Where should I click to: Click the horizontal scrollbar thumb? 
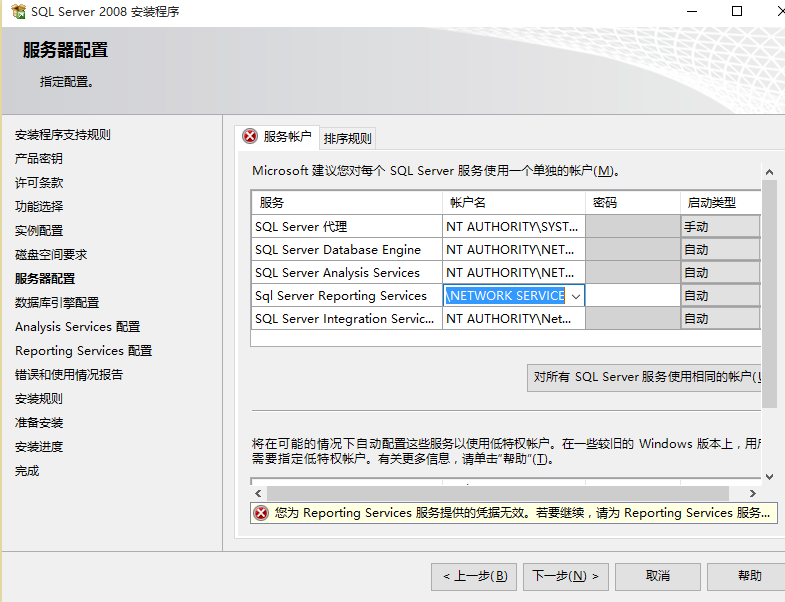[498, 493]
